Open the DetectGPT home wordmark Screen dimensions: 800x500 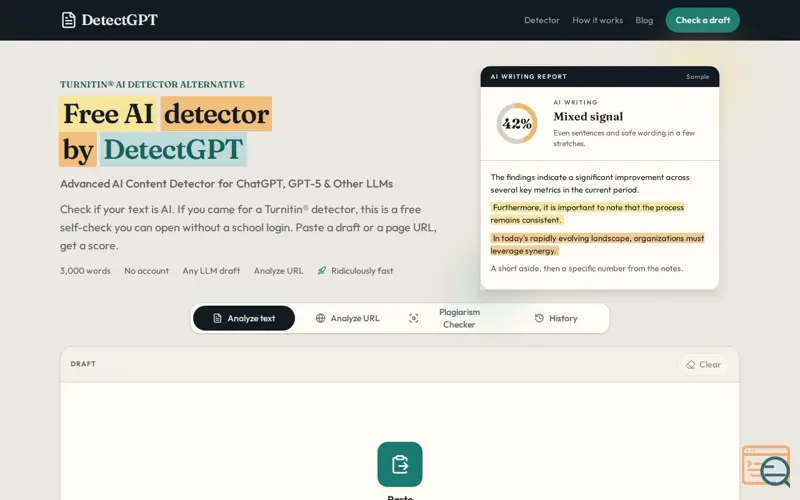point(119,20)
